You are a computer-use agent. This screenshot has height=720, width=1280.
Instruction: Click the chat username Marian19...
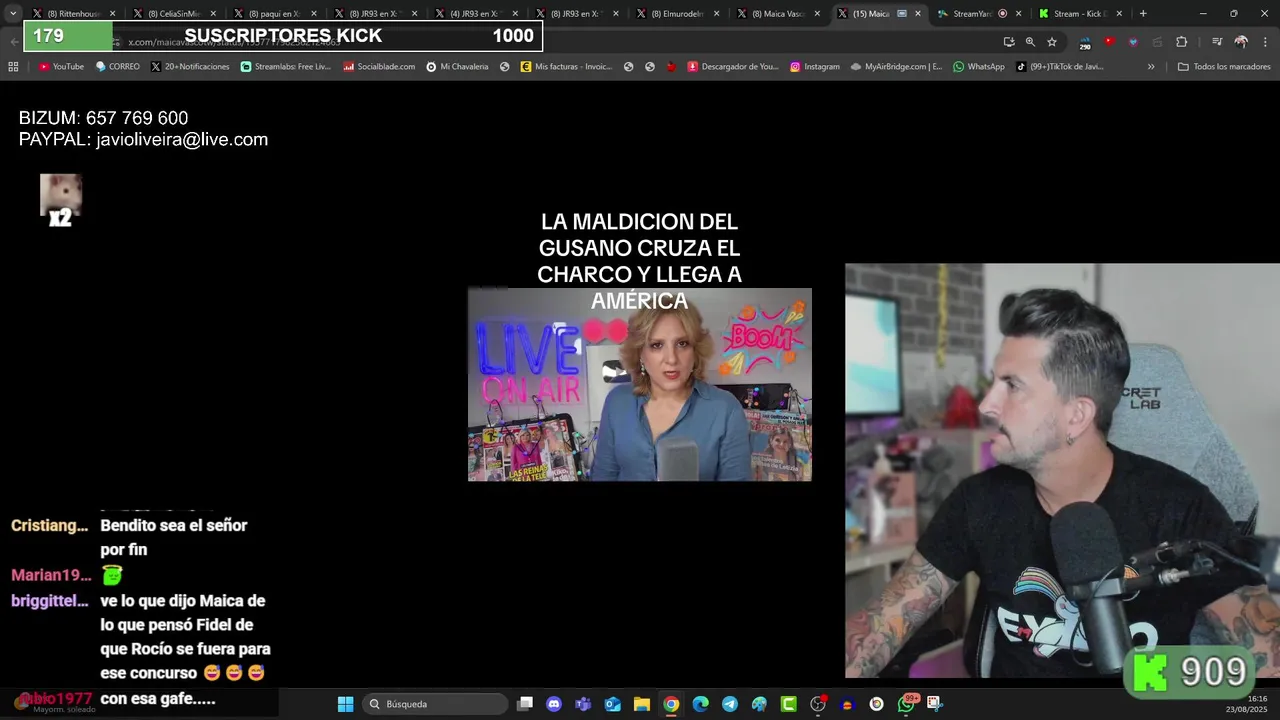tap(51, 575)
